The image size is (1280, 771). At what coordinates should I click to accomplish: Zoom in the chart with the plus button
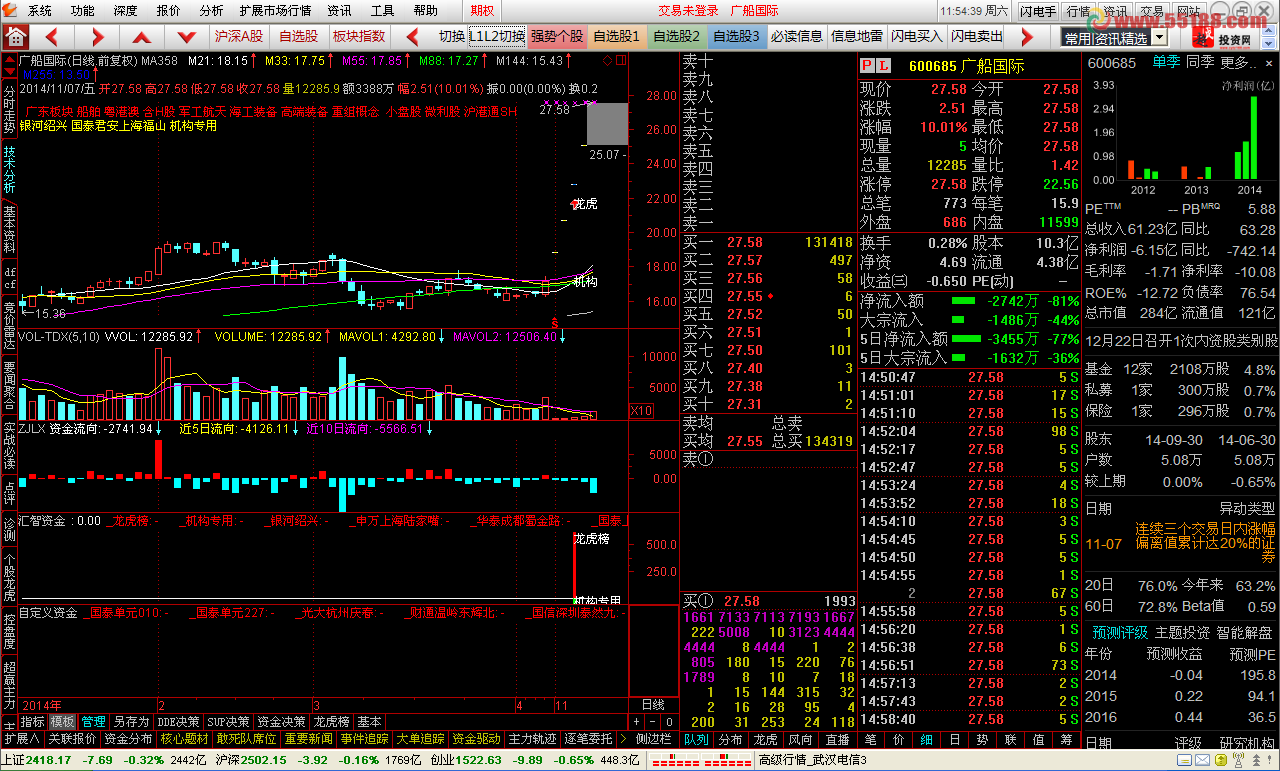[x=636, y=721]
